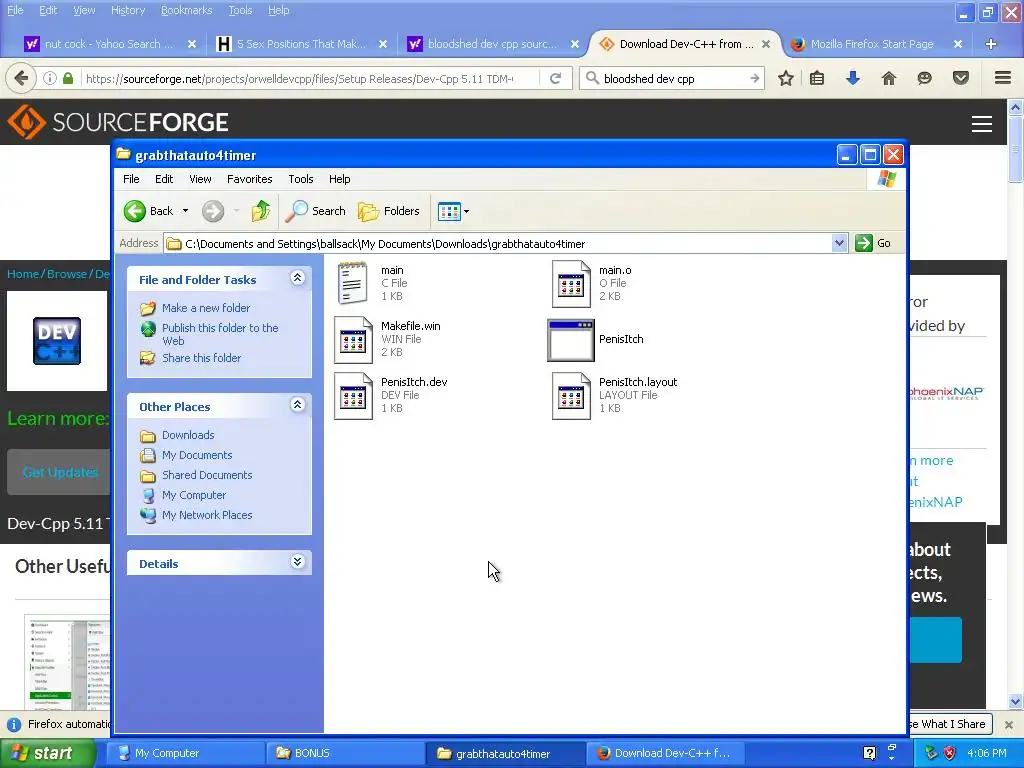
Task: Click Publish this folder to the Web
Action: click(220, 334)
